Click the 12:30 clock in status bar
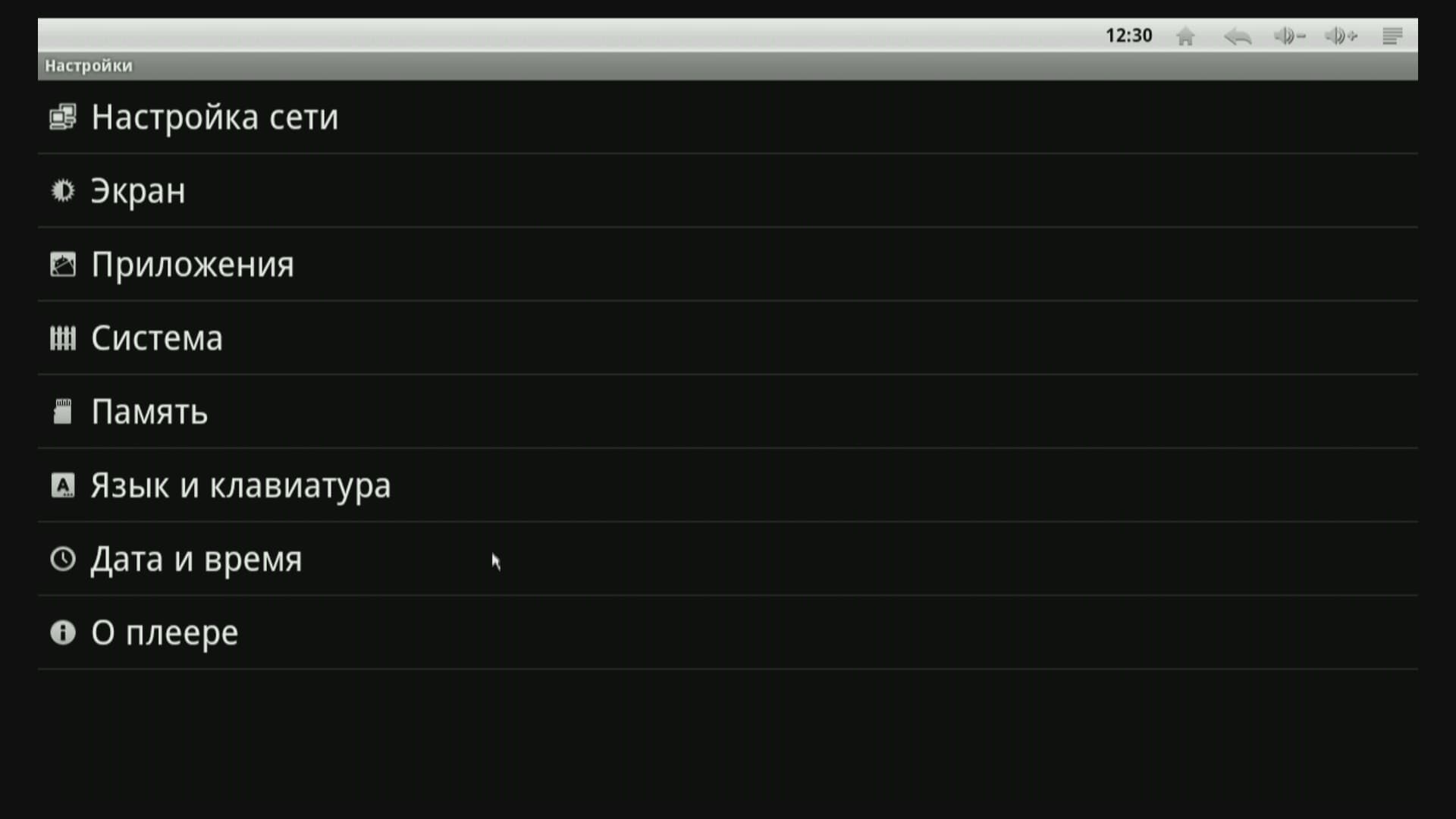This screenshot has height=819, width=1456. click(x=1128, y=36)
